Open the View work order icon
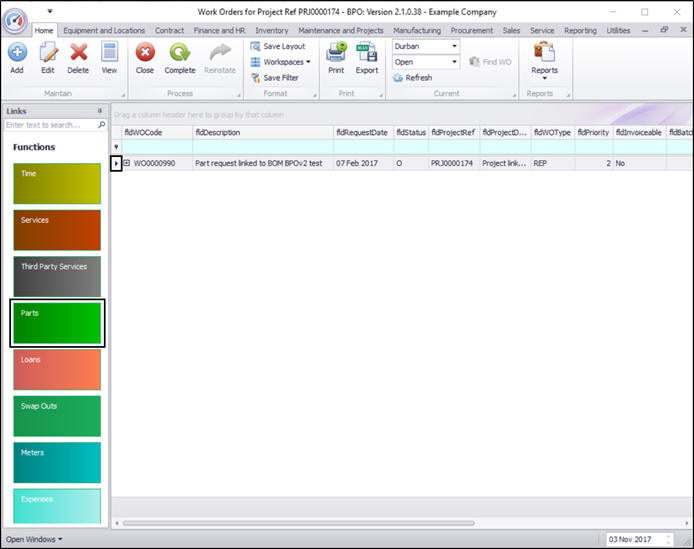The height and width of the screenshot is (549, 694). [109, 52]
